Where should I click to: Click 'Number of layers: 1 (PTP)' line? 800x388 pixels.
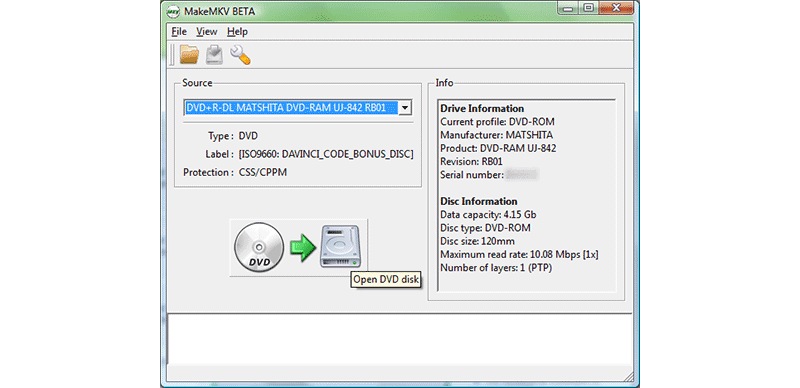(x=496, y=268)
